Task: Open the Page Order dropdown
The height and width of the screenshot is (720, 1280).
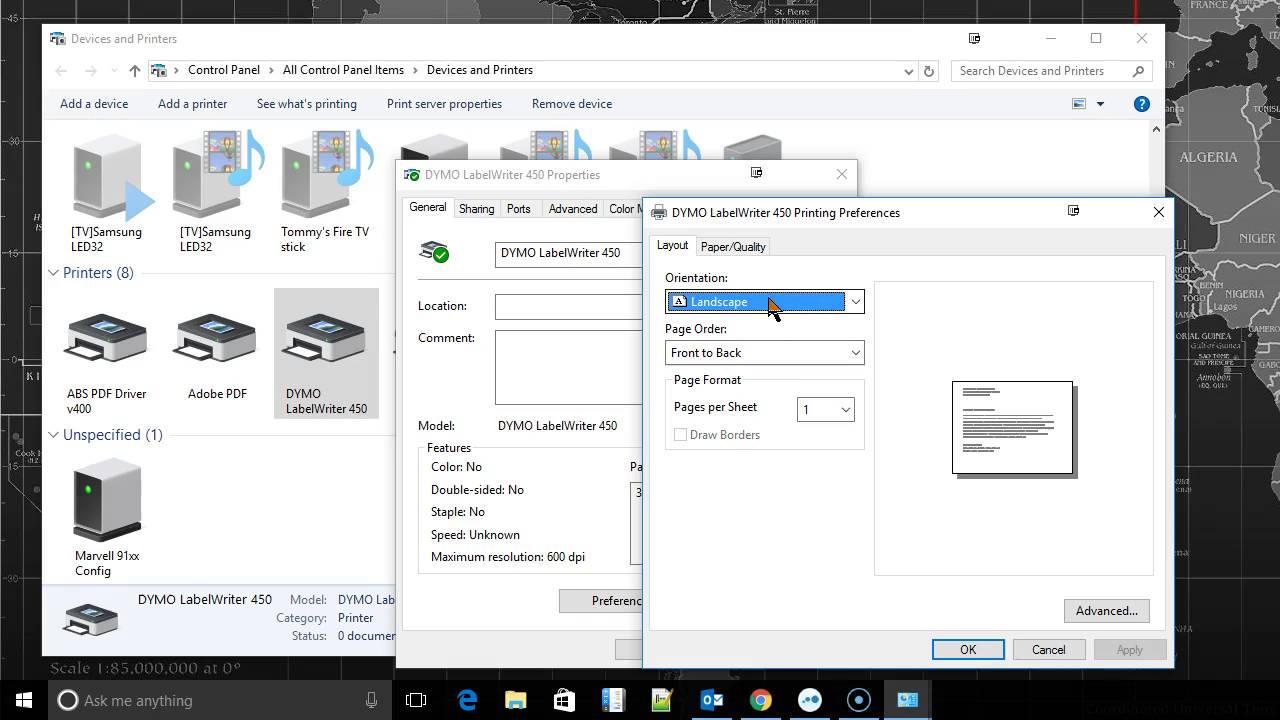Action: pos(765,353)
